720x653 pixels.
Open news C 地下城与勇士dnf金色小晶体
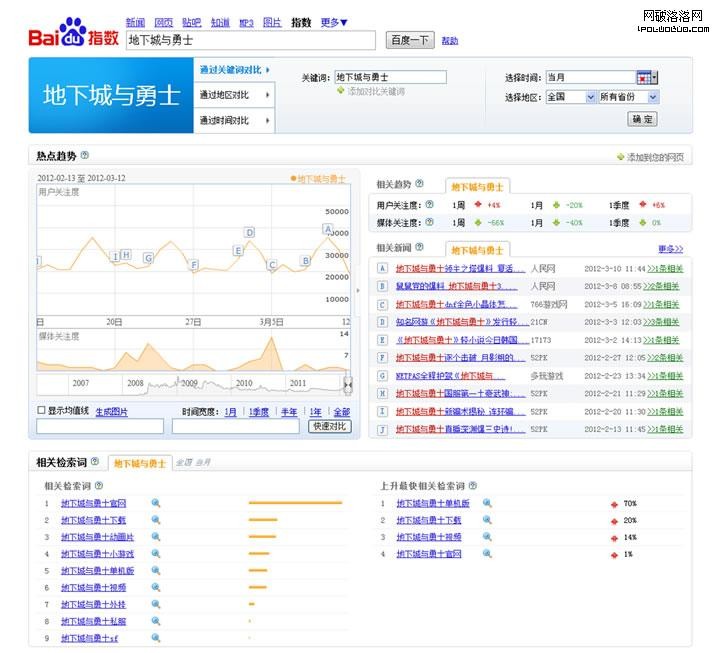(x=456, y=304)
